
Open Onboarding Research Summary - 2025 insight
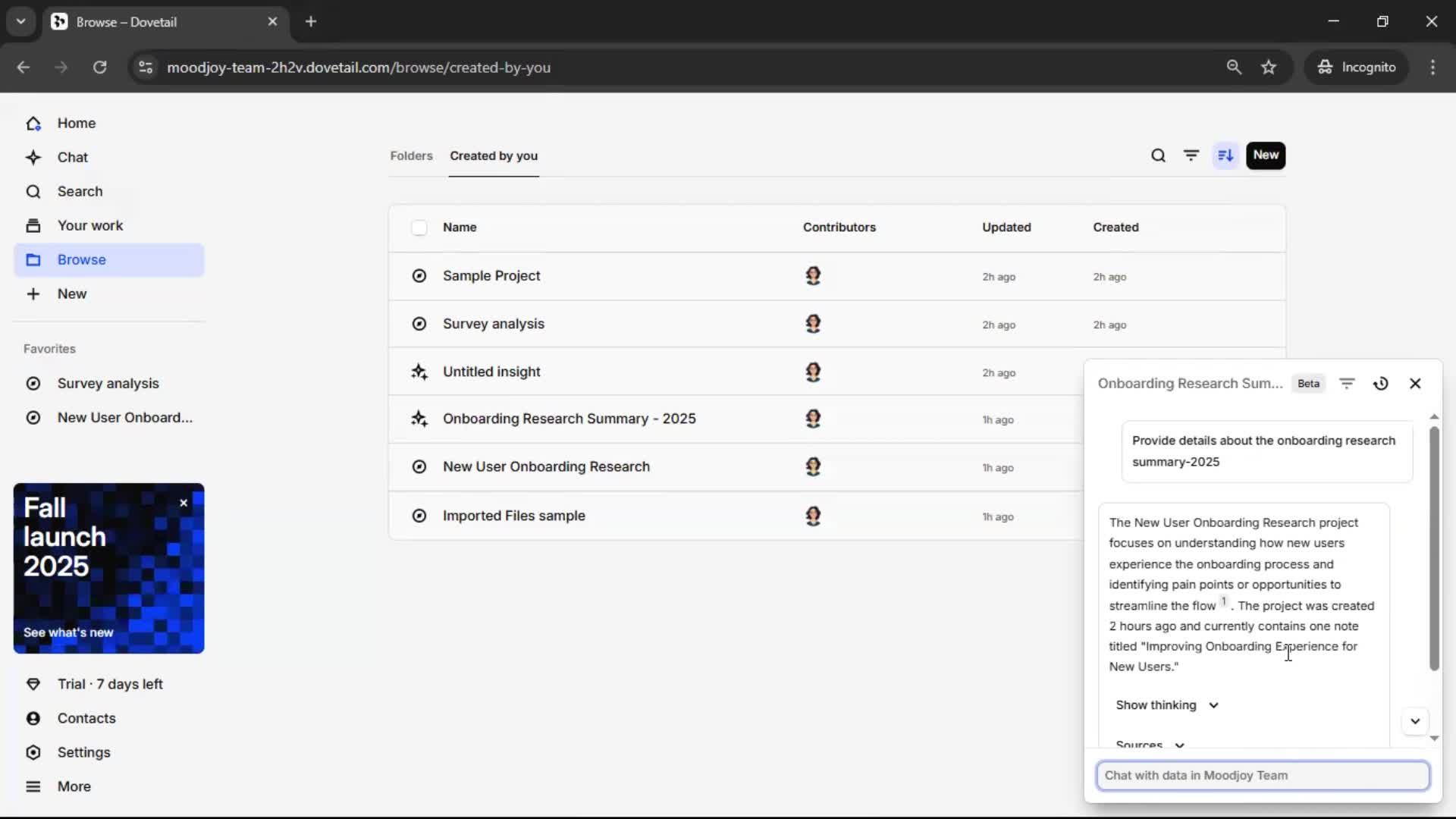pos(569,419)
